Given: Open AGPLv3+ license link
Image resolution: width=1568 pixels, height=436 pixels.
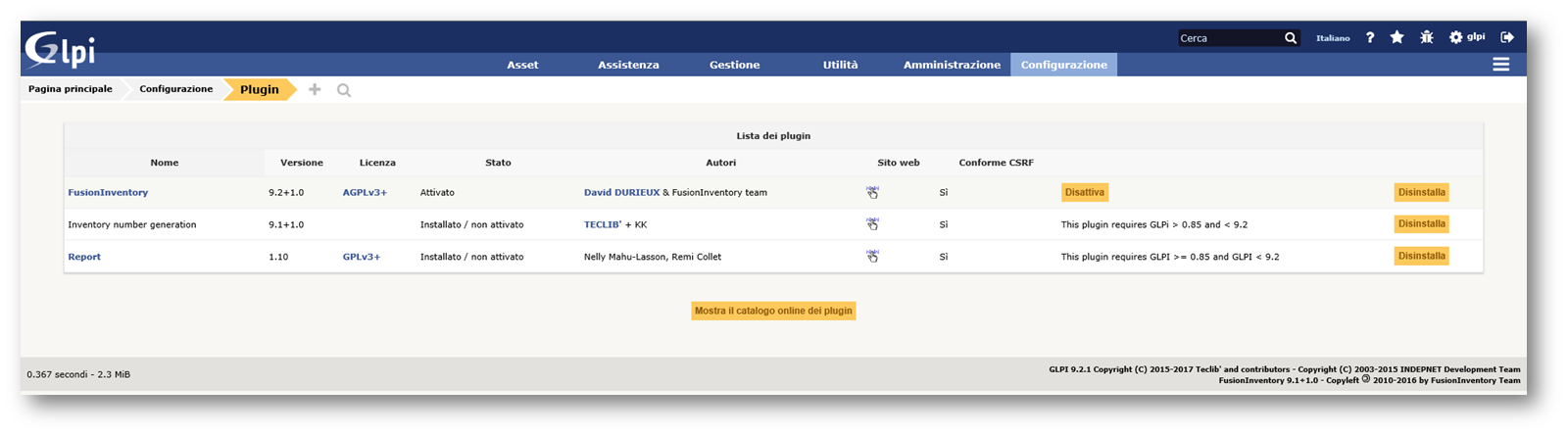Looking at the screenshot, I should point(365,192).
